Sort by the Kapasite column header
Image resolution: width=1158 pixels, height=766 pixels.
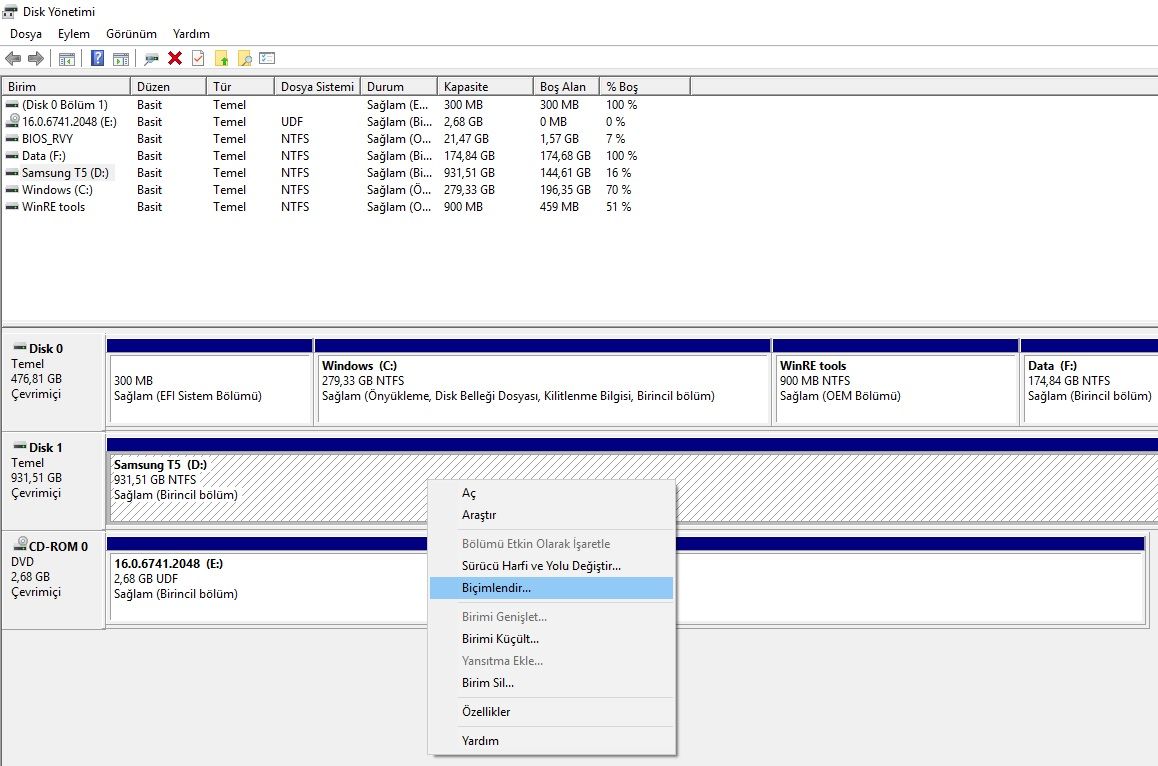click(x=485, y=86)
